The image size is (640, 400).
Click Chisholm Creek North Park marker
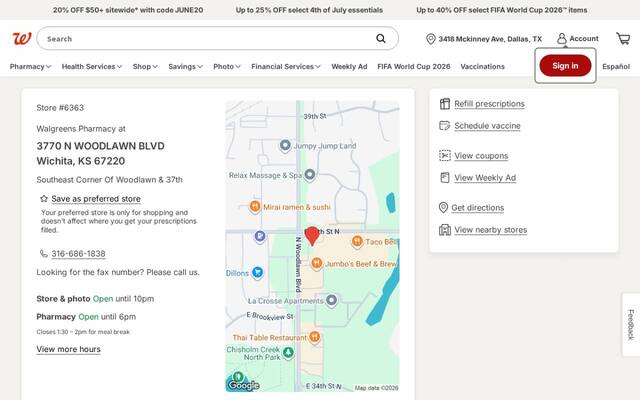pos(288,352)
